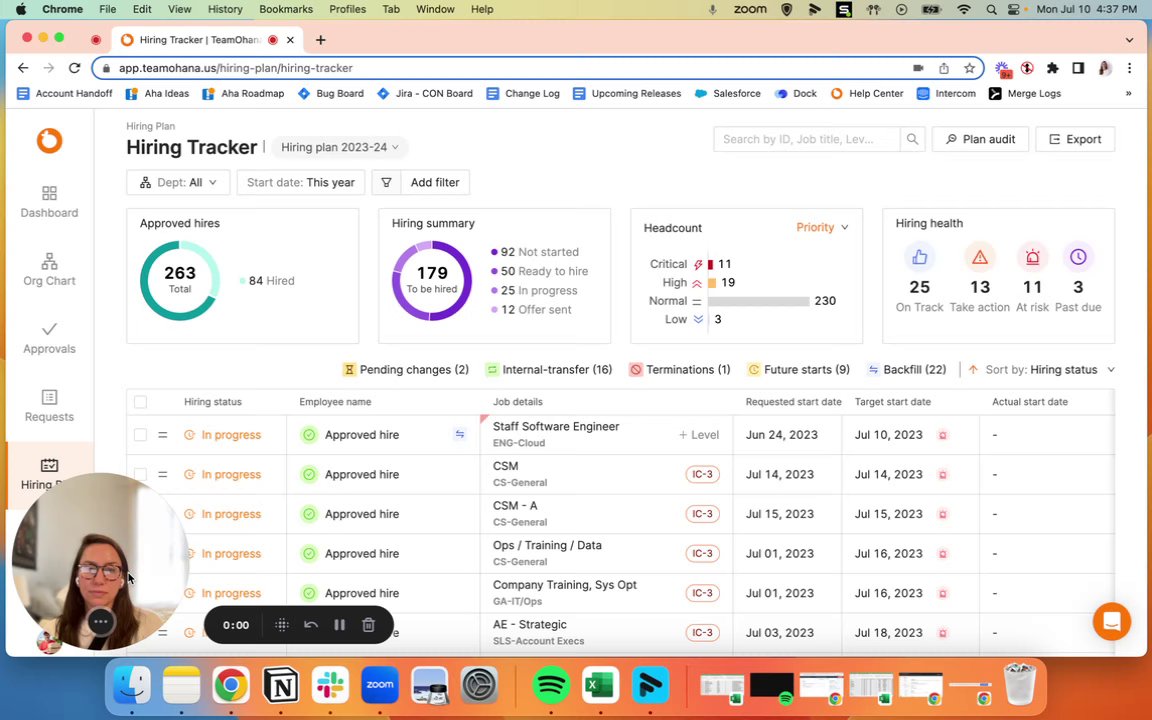1152x720 pixels.
Task: Go to Approvals in sidebar
Action: (x=49, y=338)
